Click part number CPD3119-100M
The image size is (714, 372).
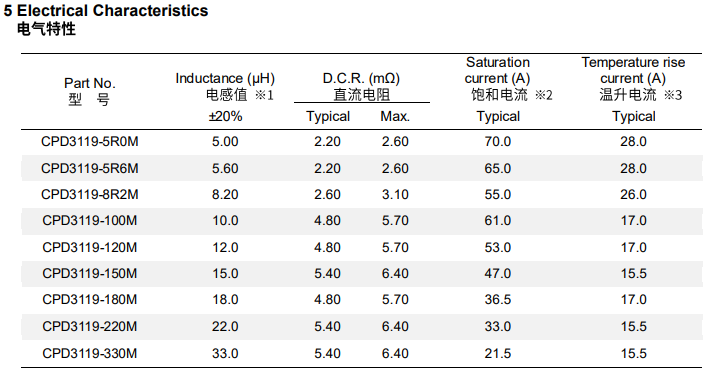pyautogui.click(x=90, y=221)
